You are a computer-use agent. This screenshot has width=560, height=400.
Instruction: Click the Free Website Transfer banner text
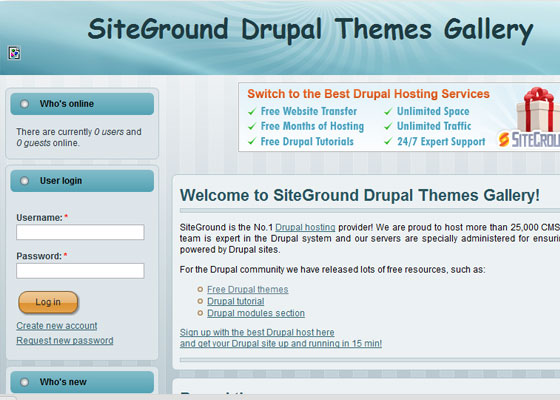pos(309,111)
